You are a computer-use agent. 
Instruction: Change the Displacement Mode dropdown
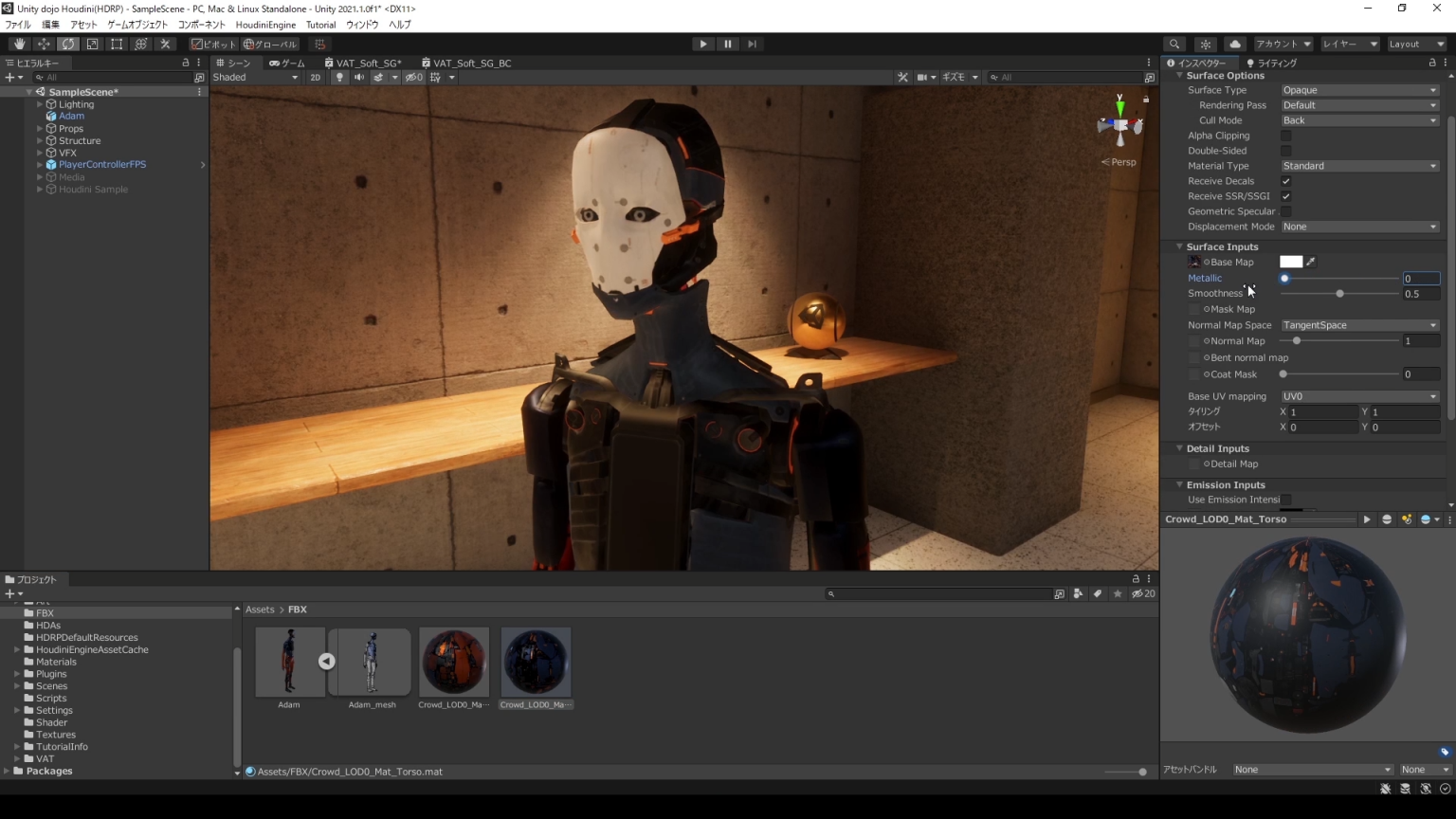1359,227
